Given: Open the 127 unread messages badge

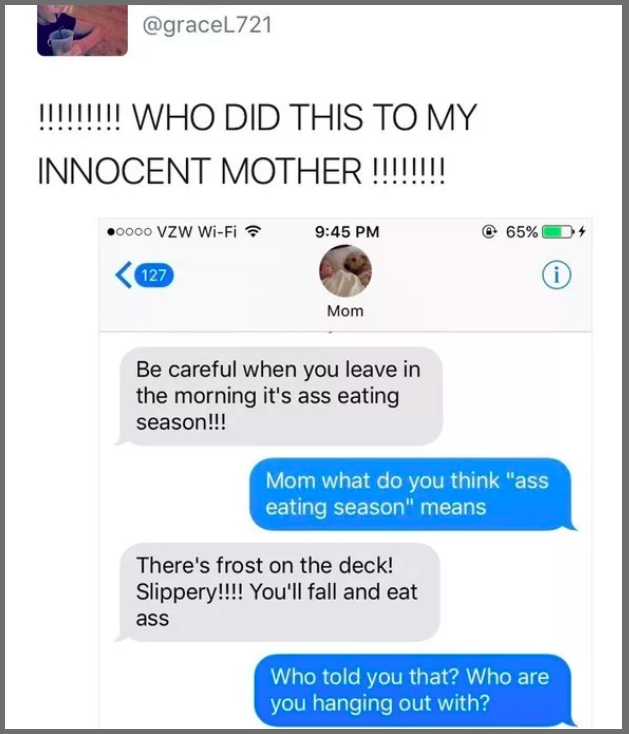Looking at the screenshot, I should click(x=154, y=275).
